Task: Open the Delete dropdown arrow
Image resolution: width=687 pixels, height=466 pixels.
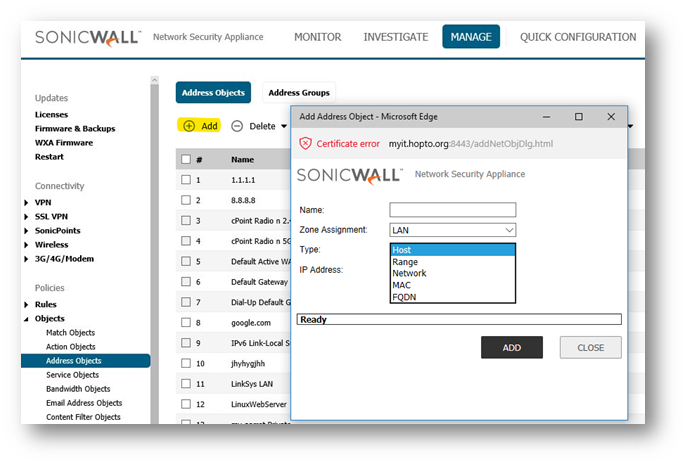Action: click(x=284, y=126)
